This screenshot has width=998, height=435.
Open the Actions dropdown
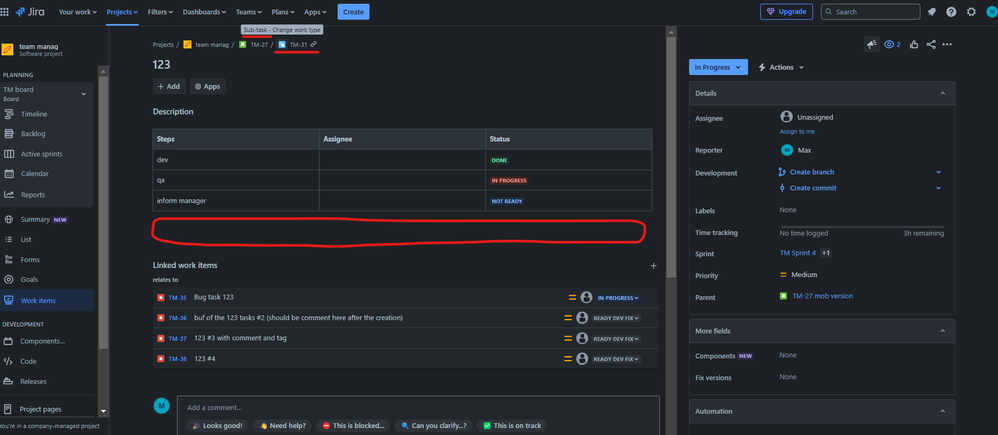click(x=781, y=67)
